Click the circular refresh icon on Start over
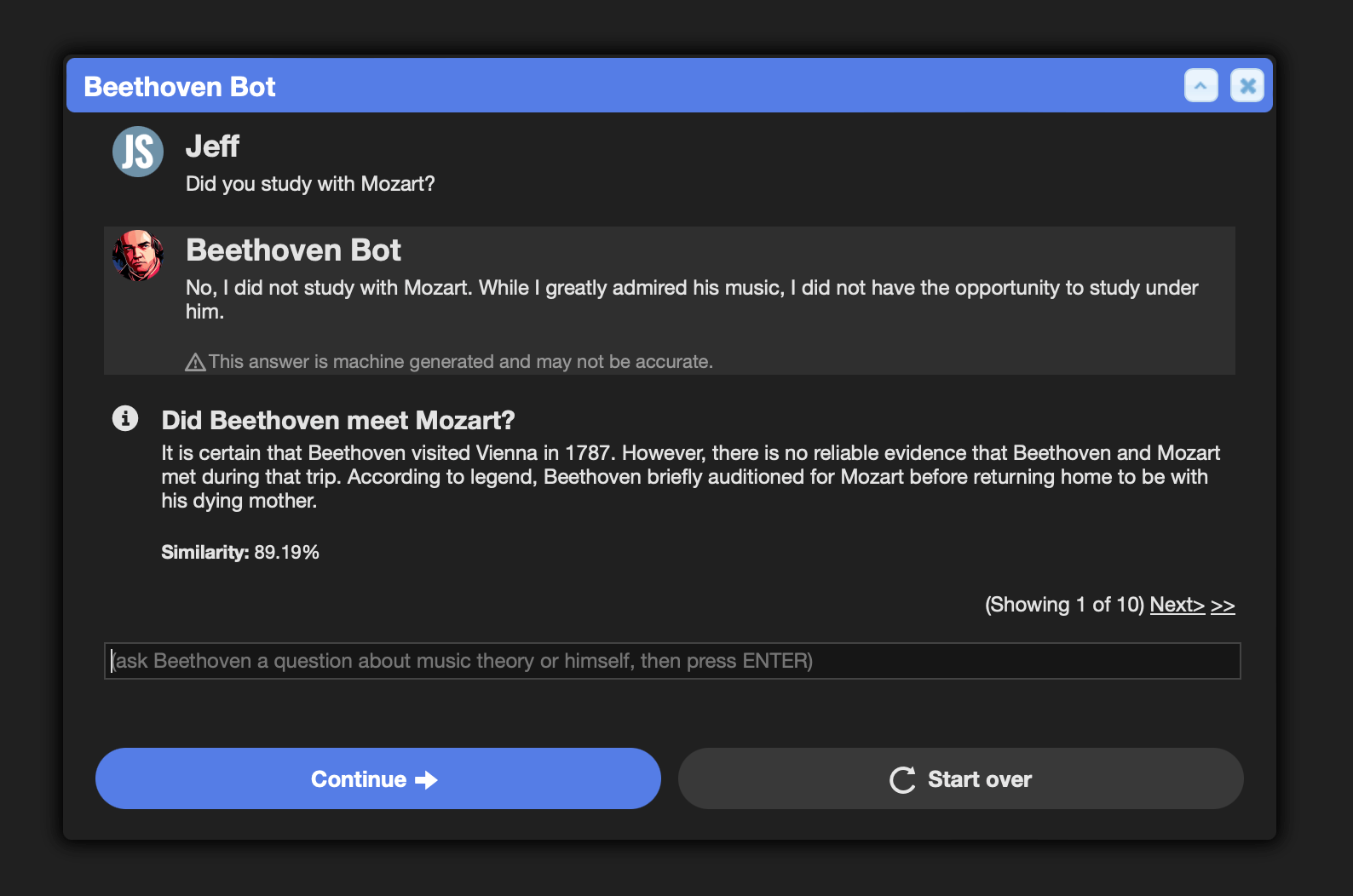 coord(902,779)
